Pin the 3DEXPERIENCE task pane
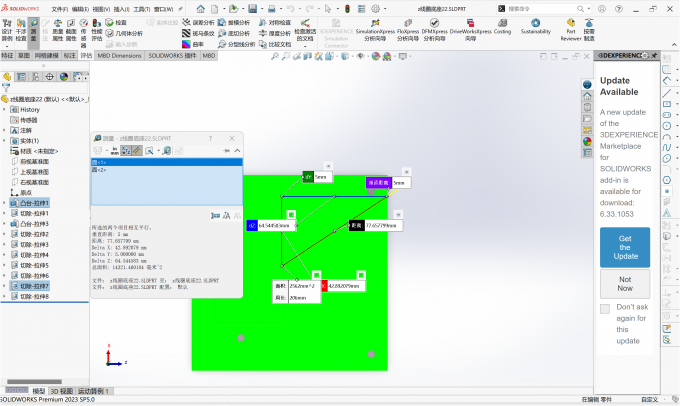Screen dimensions: 680x406 [x=654, y=56]
